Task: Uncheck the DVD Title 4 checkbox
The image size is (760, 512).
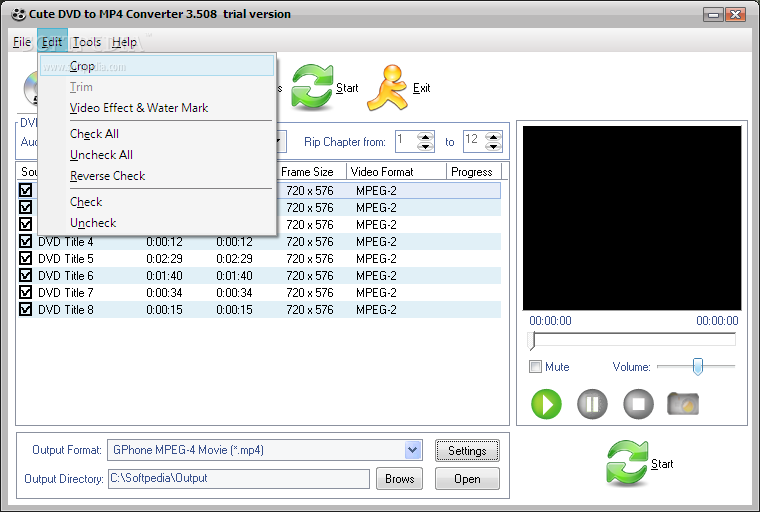Action: coord(26,241)
